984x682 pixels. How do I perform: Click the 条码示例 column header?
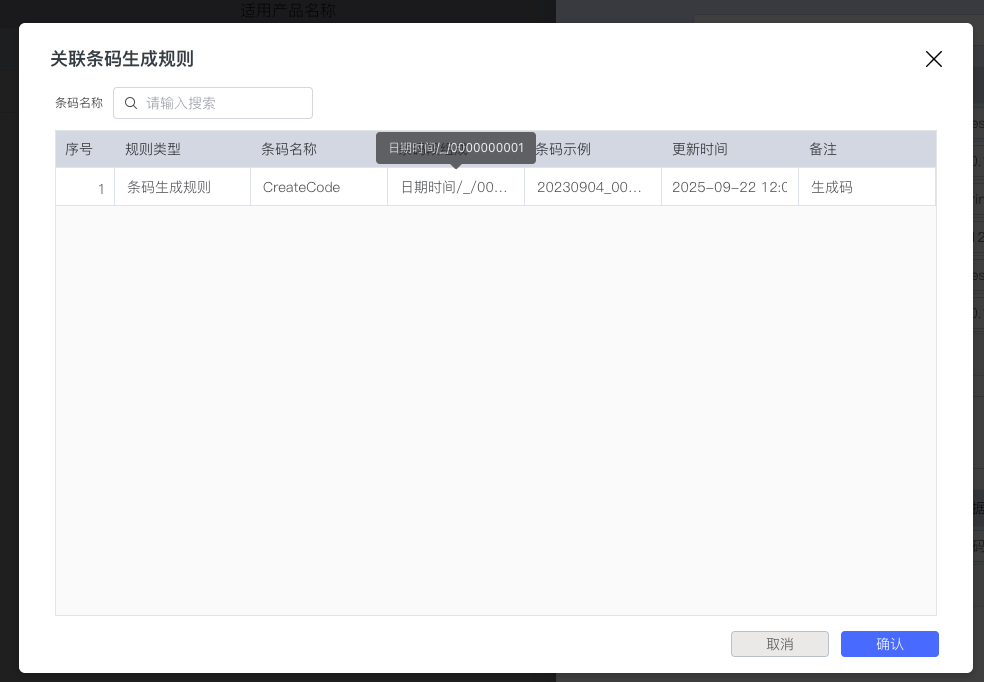click(563, 149)
